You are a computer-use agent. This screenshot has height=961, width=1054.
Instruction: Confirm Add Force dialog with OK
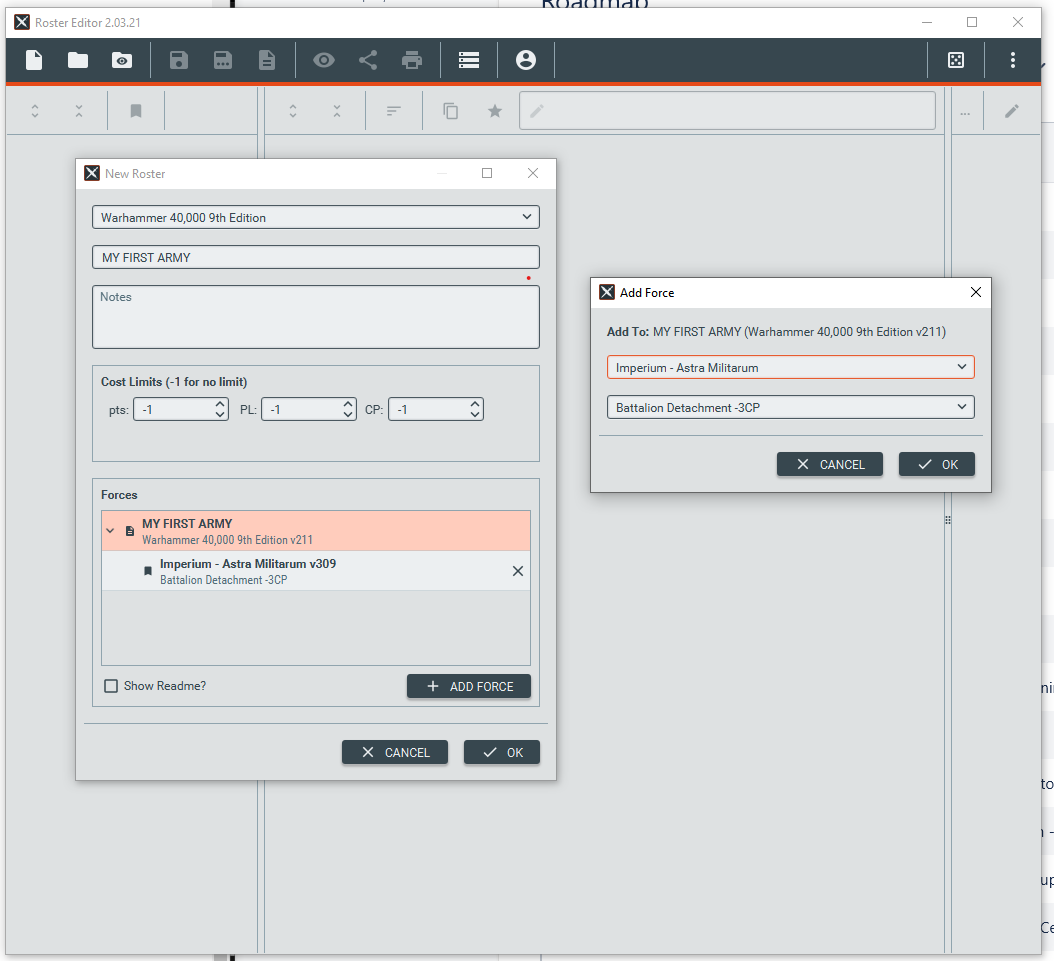[936, 464]
